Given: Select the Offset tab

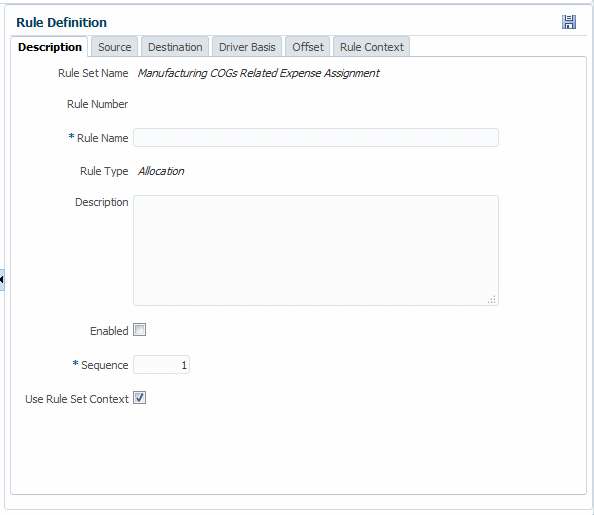Looking at the screenshot, I should pyautogui.click(x=308, y=47).
